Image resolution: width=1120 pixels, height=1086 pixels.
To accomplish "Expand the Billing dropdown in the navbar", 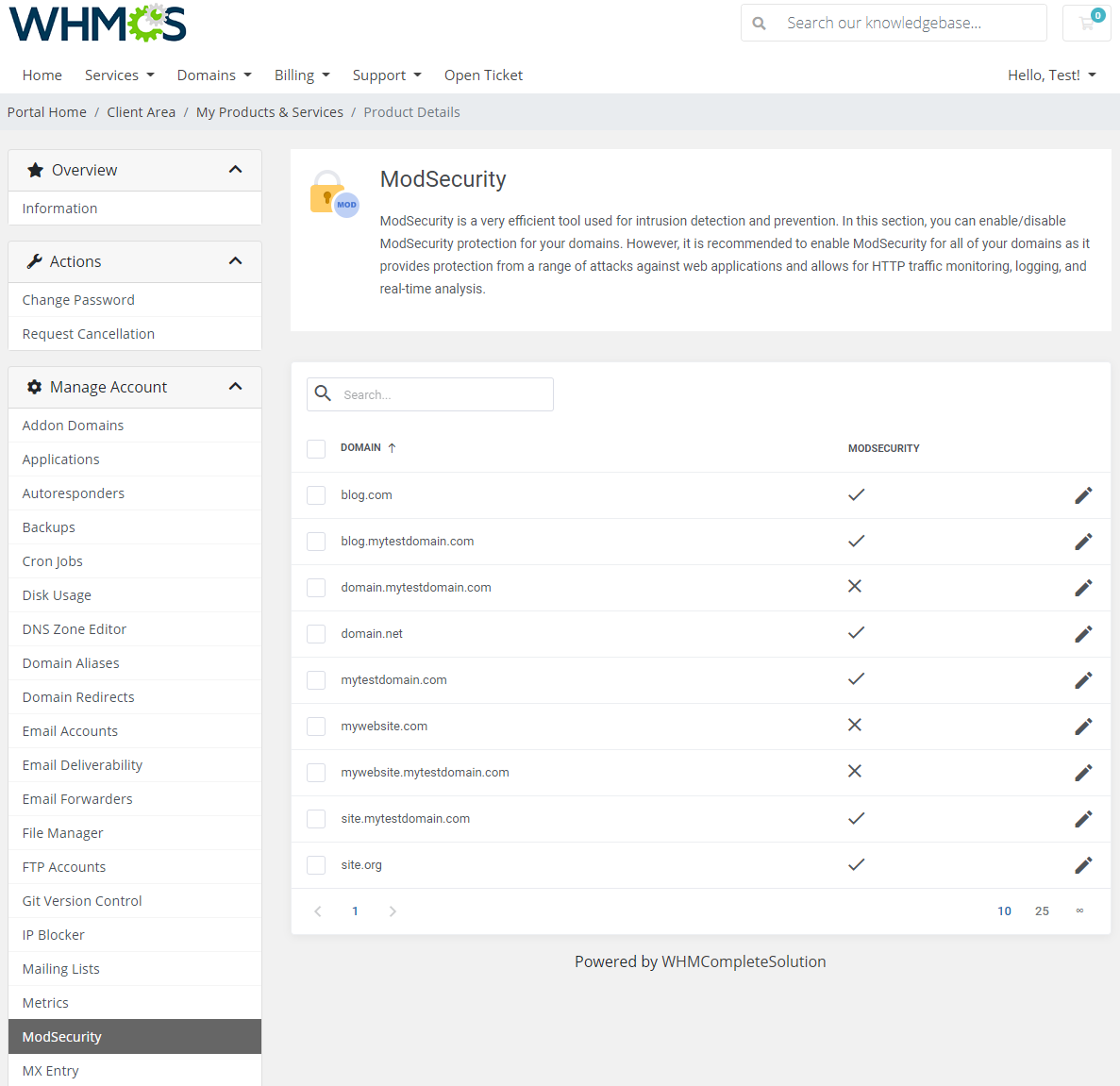I will 302,75.
